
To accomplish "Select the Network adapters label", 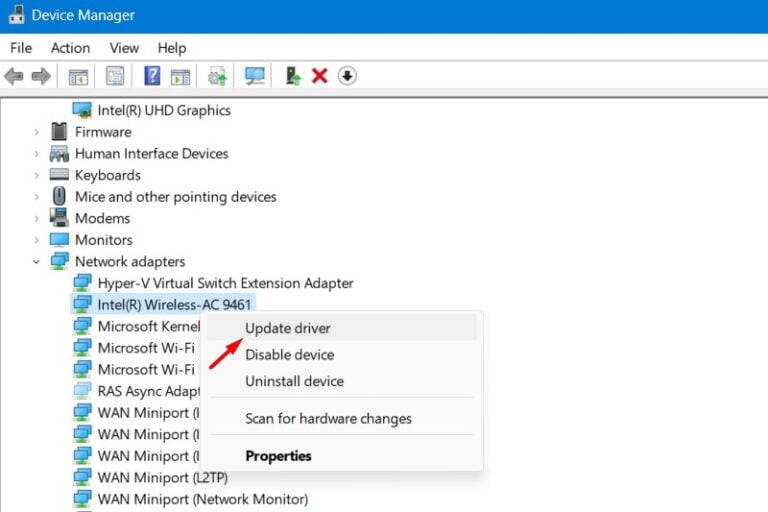I will tap(130, 262).
